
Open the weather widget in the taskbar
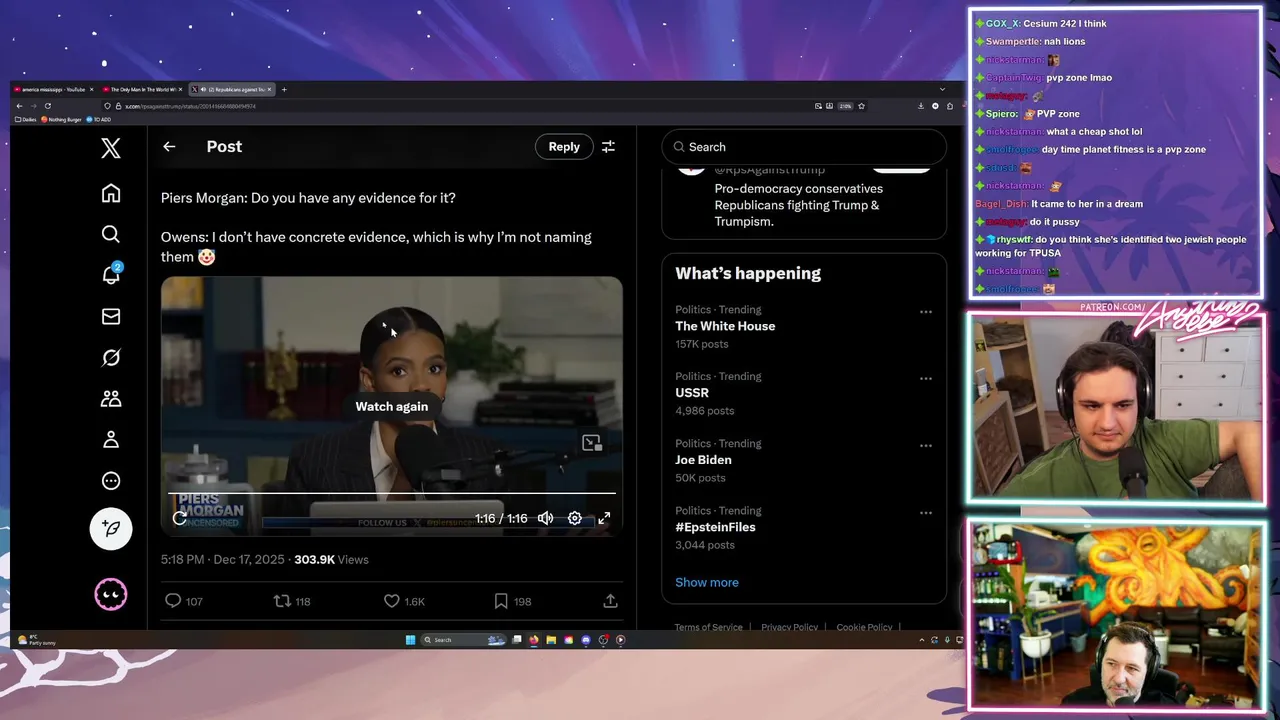tap(37, 640)
